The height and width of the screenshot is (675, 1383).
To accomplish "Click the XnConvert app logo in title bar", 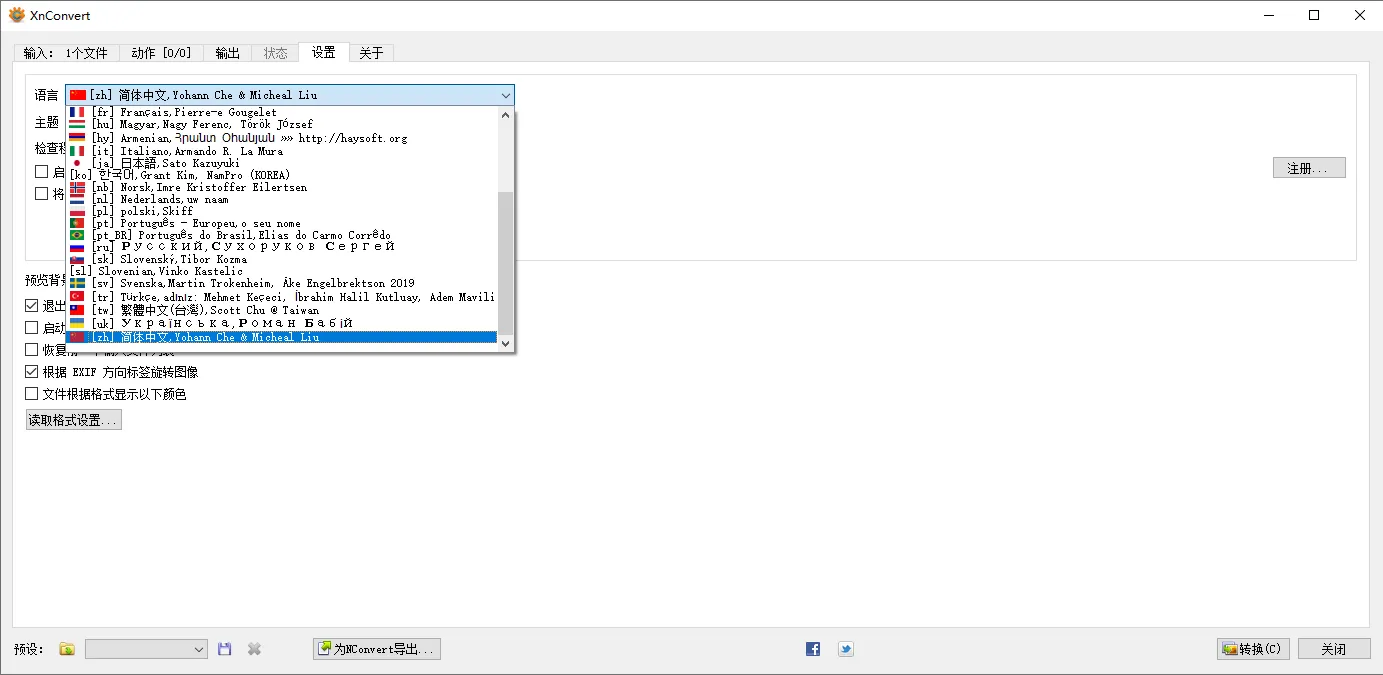I will (17, 15).
